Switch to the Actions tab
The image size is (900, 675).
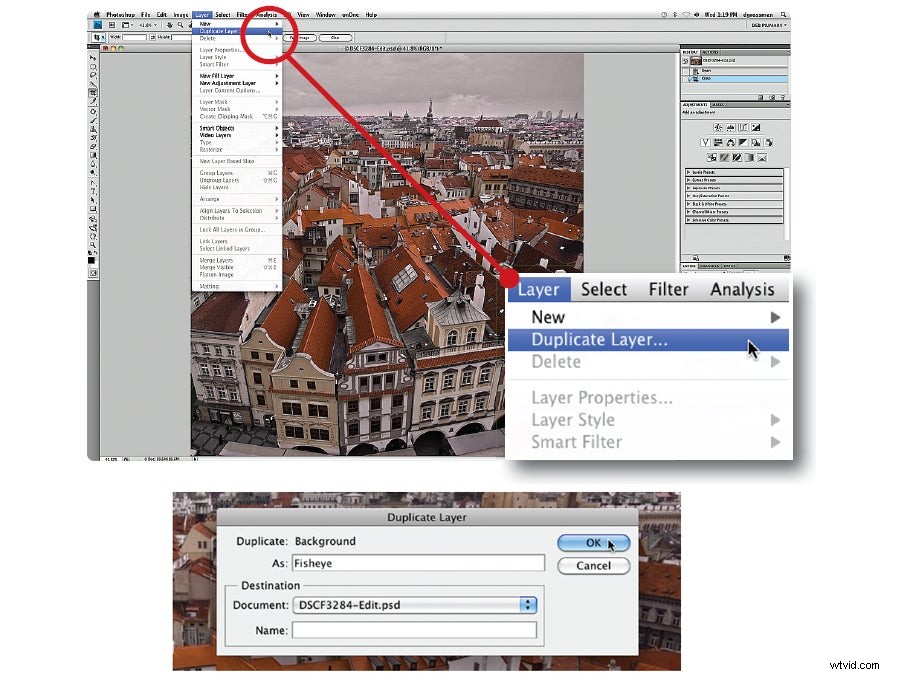point(711,50)
